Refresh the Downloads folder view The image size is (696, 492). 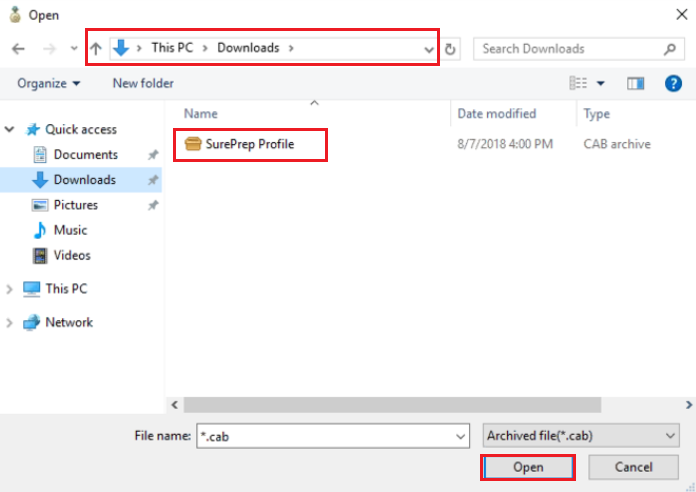tap(450, 49)
